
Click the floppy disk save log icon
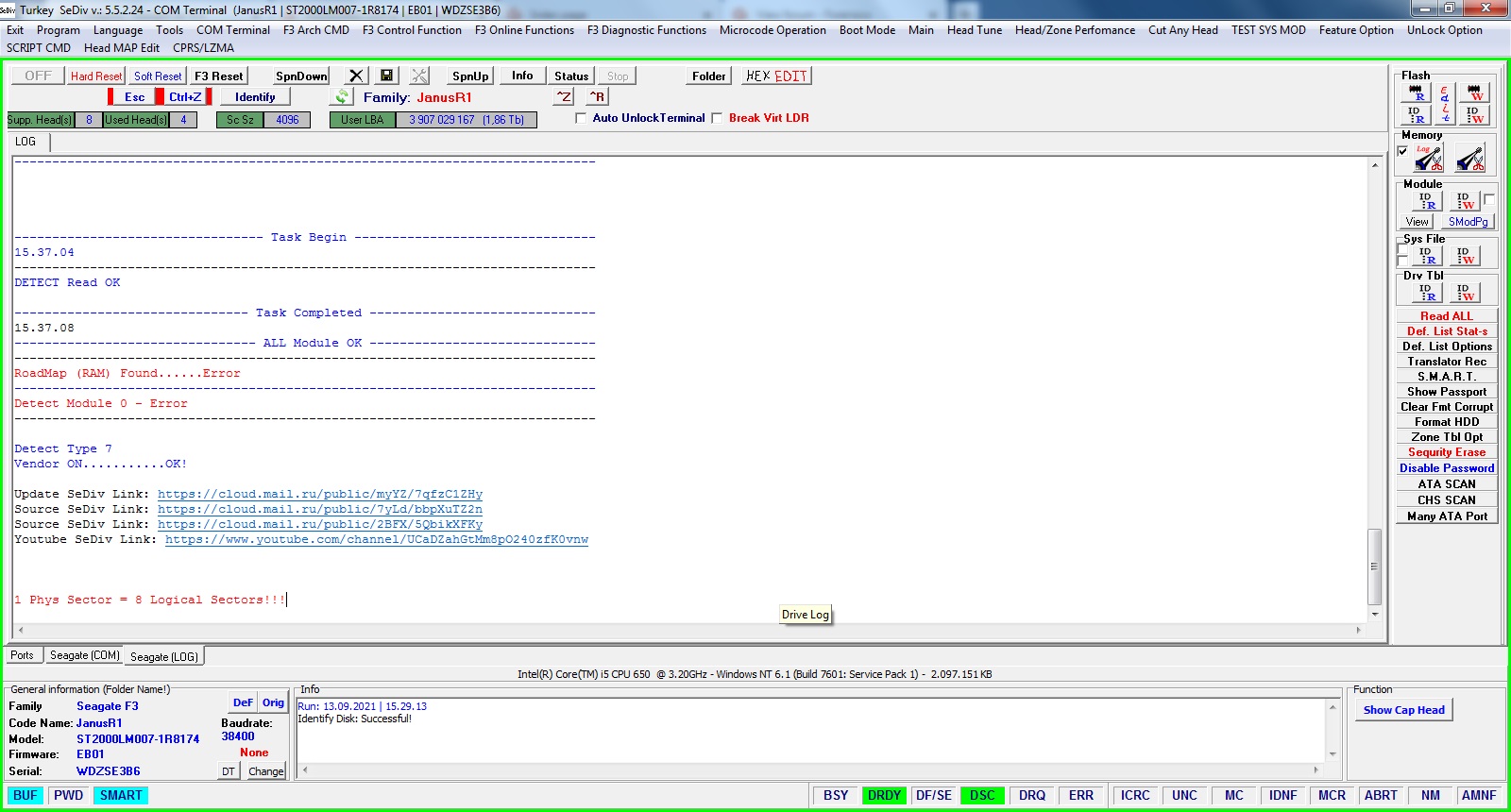(387, 76)
